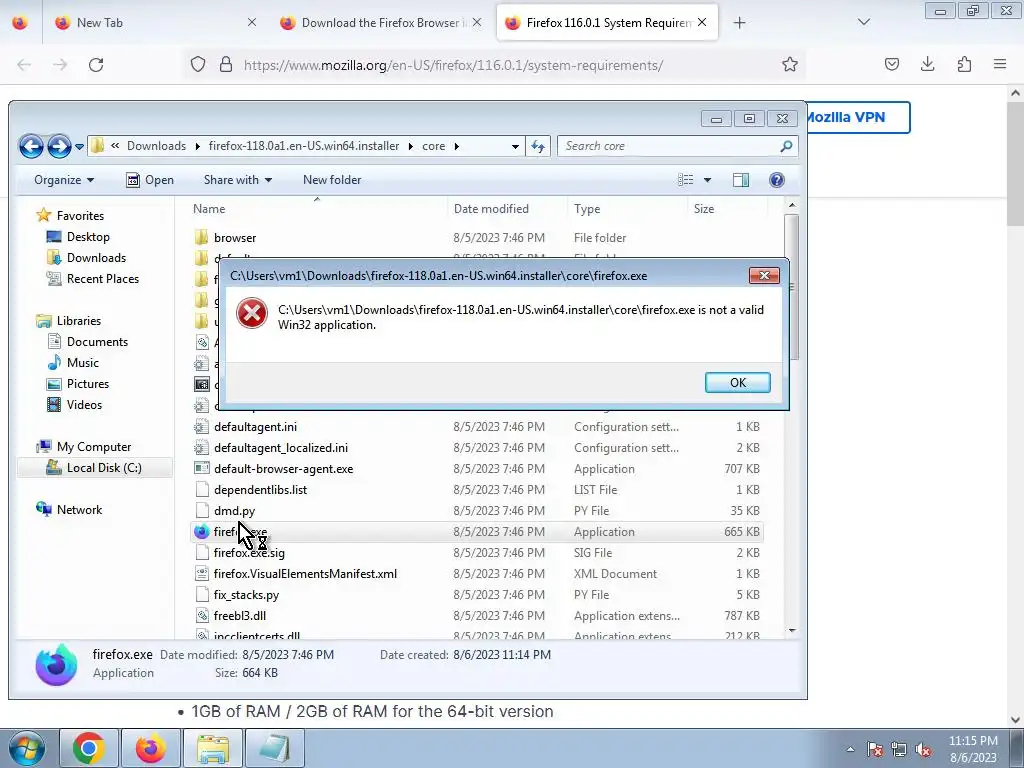Viewport: 1024px width, 768px height.
Task: Select the firefox.VisualElementsManifest.xml file
Action: pyautogui.click(x=305, y=574)
